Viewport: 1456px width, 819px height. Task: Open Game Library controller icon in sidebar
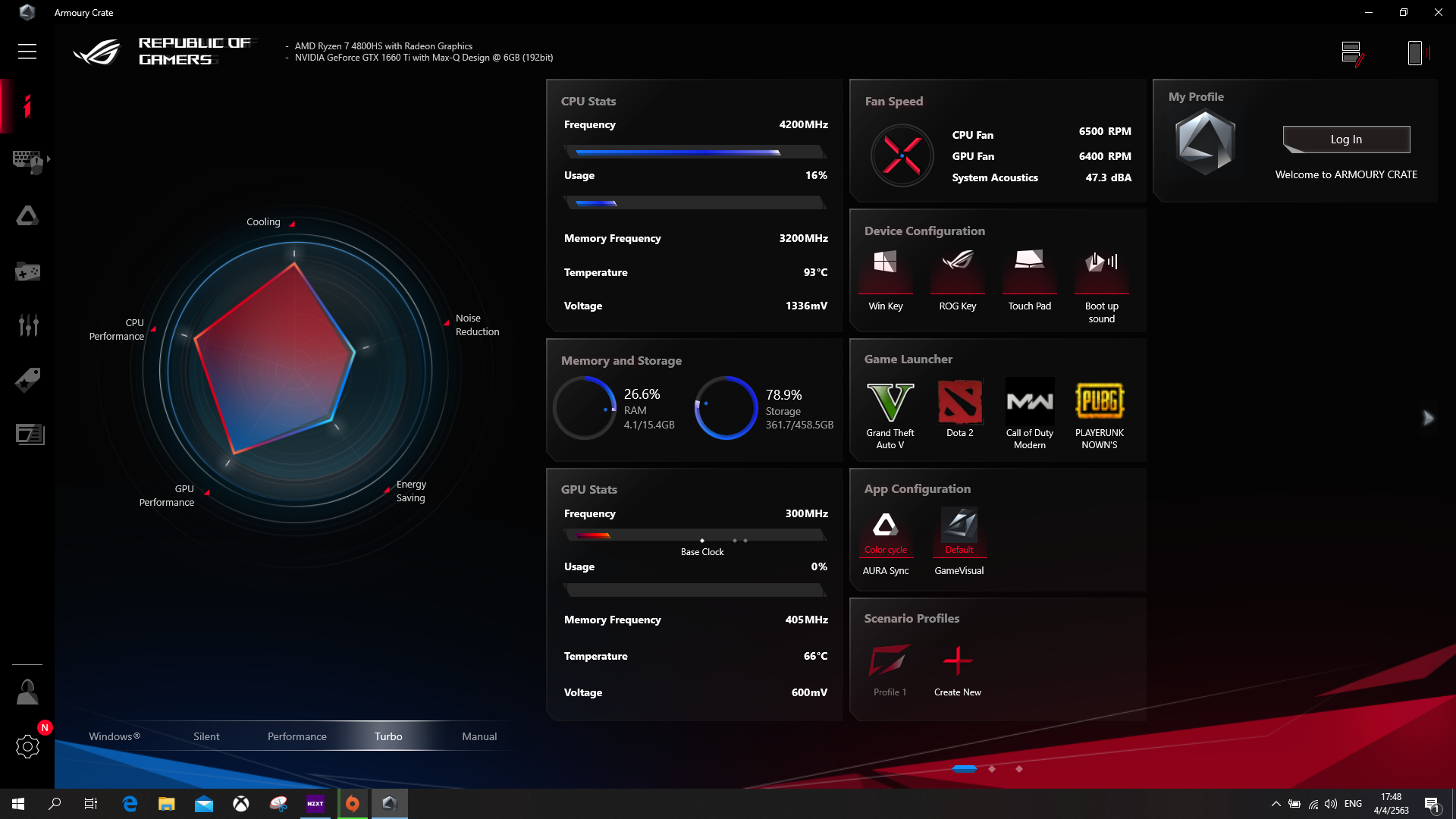27,271
